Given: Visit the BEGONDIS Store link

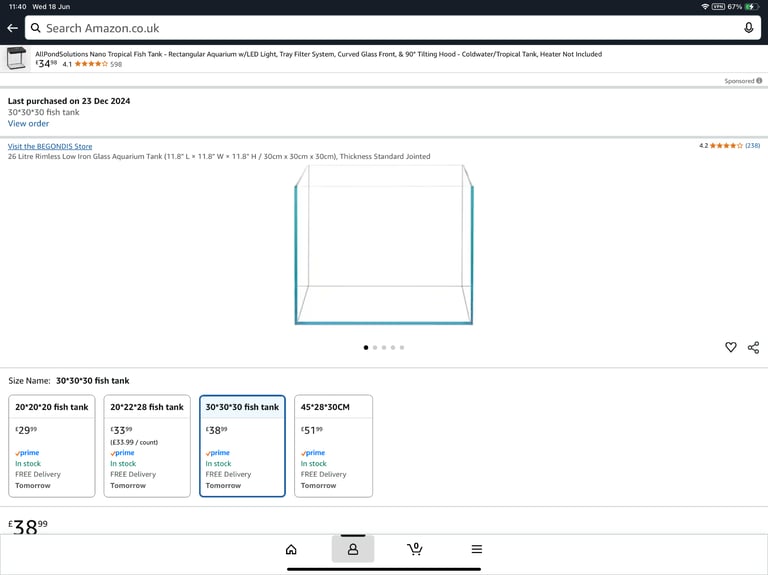Looking at the screenshot, I should (x=50, y=146).
